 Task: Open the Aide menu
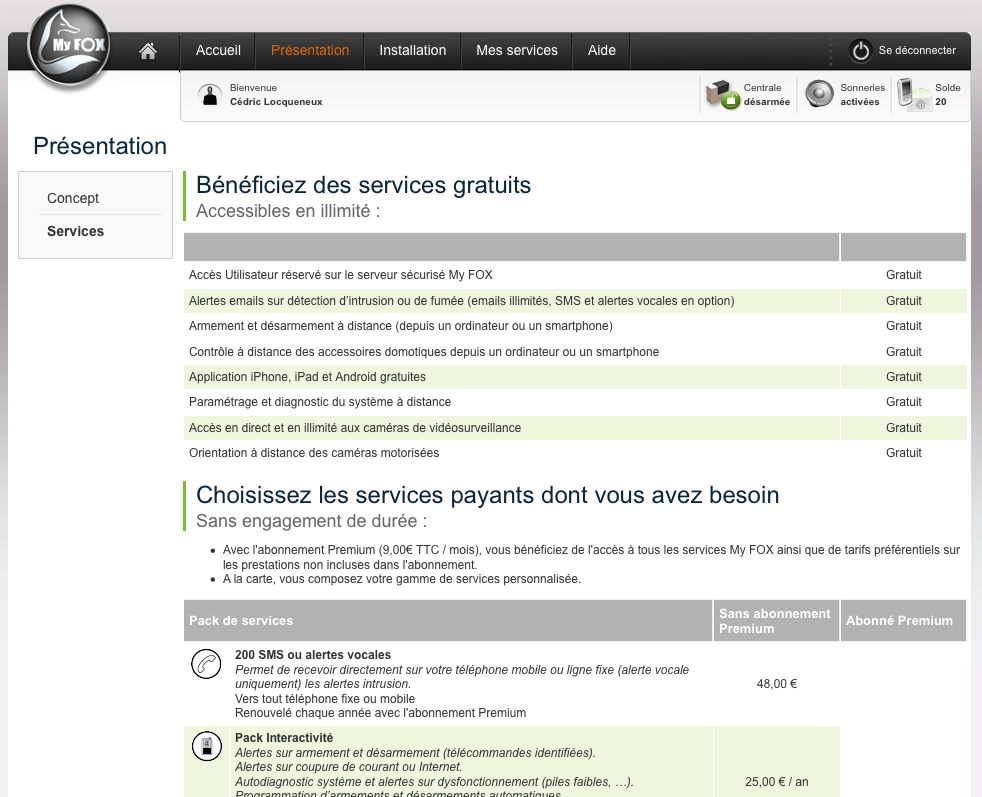(602, 51)
